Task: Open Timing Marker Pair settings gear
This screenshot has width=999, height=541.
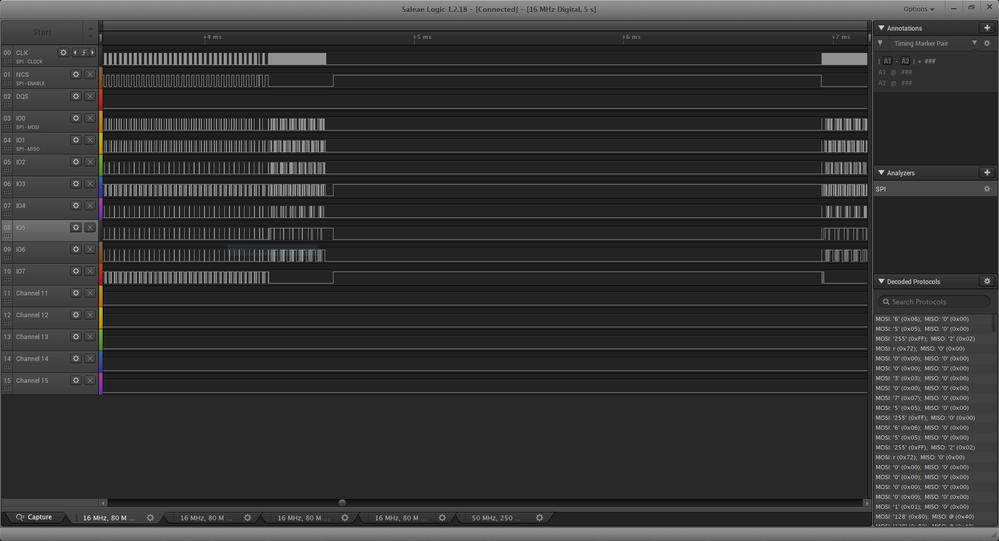Action: [x=987, y=43]
